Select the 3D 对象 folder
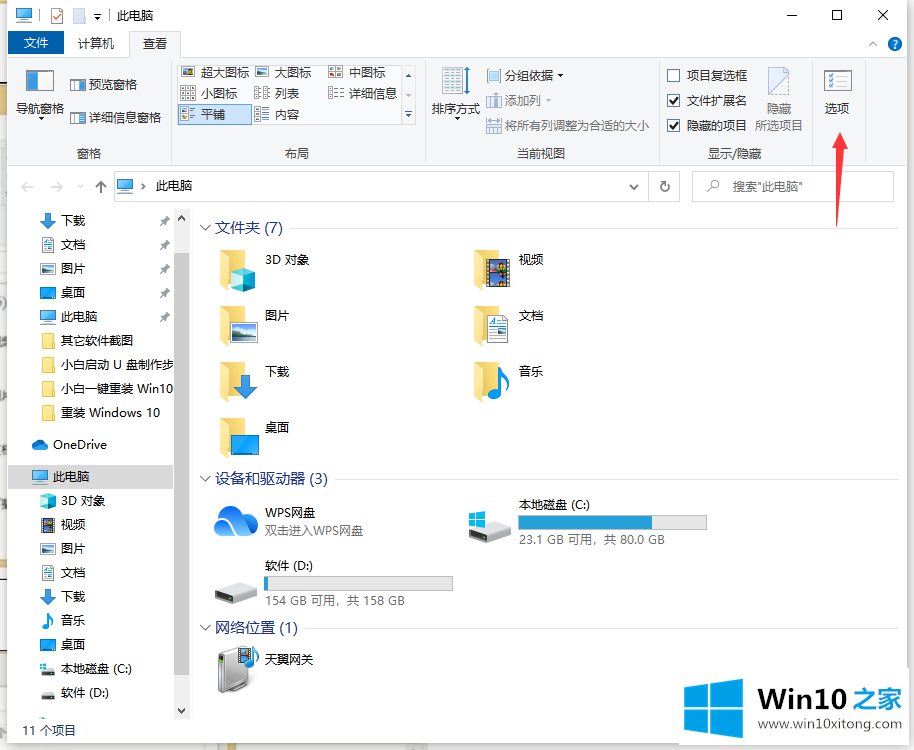Screen dimensions: 914x750 (x=265, y=269)
